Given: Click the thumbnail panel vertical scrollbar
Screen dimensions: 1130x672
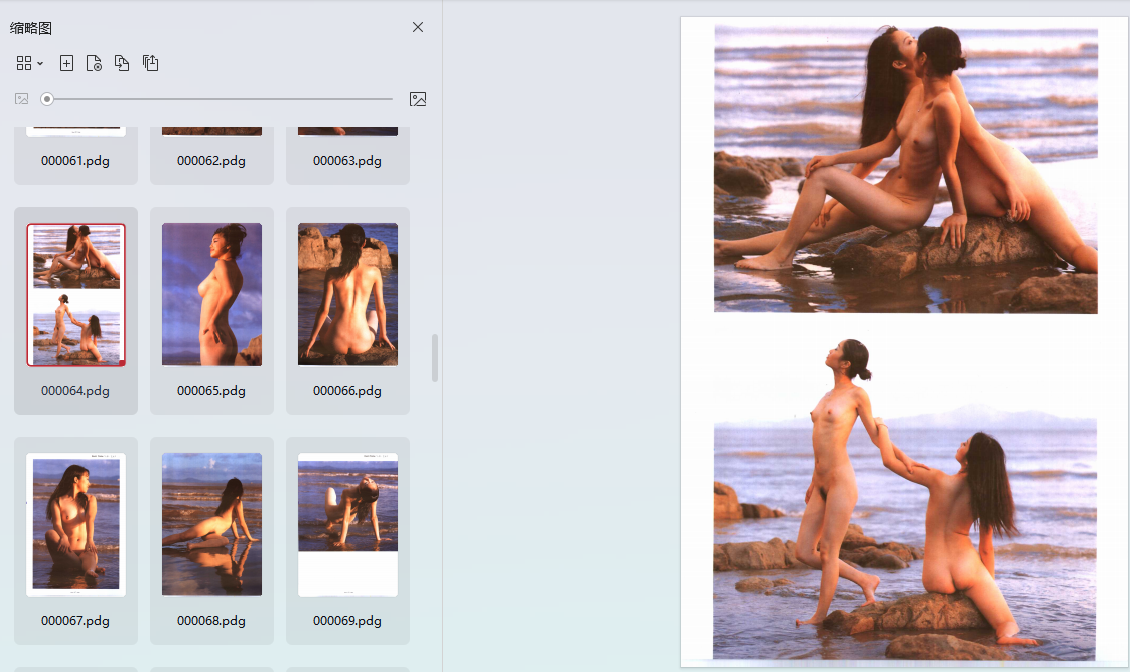Looking at the screenshot, I should tap(435, 358).
